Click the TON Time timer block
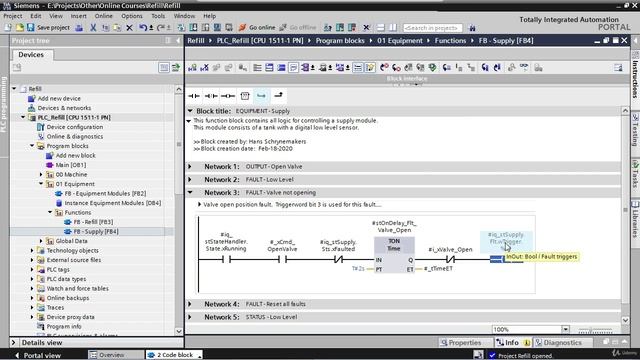The height and width of the screenshot is (360, 640). 394,255
